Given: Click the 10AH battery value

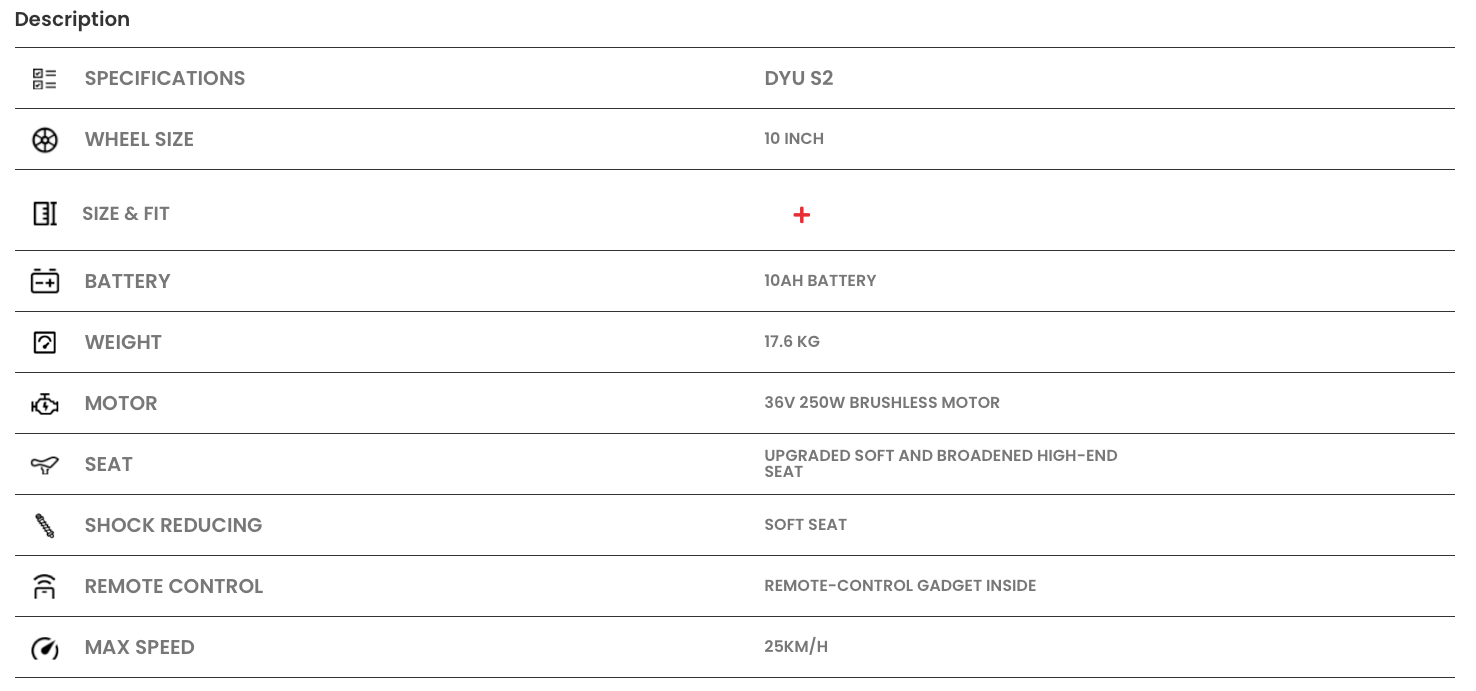Looking at the screenshot, I should tap(820, 281).
